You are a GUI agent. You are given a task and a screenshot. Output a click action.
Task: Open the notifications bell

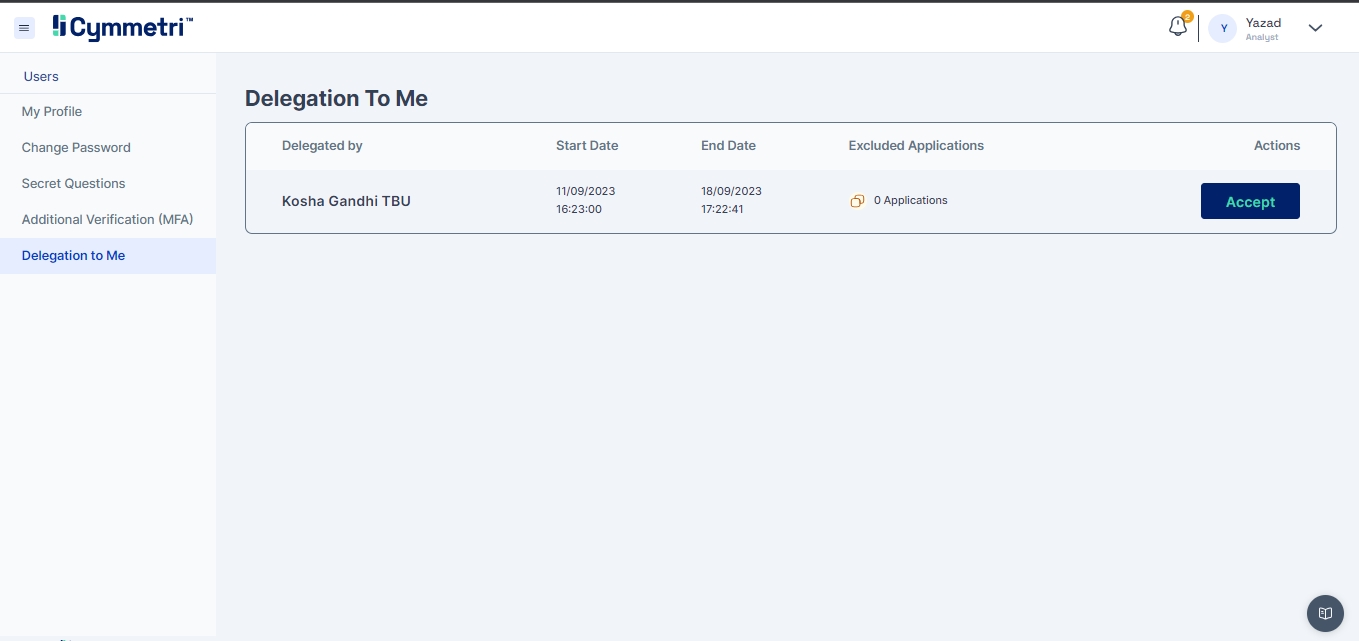(x=1178, y=27)
